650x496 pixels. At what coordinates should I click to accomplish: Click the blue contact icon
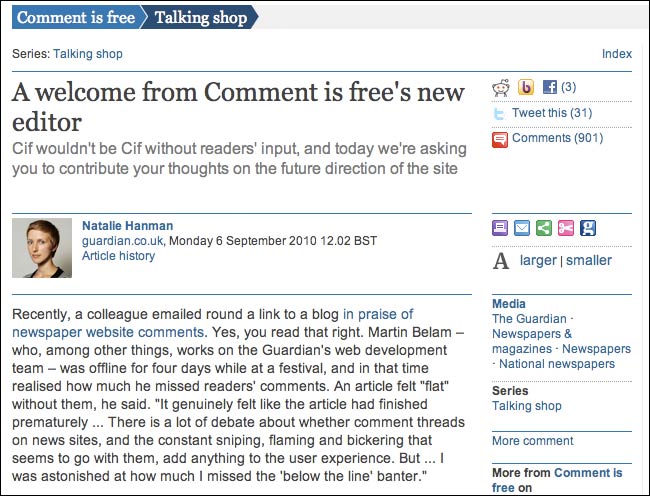588,228
